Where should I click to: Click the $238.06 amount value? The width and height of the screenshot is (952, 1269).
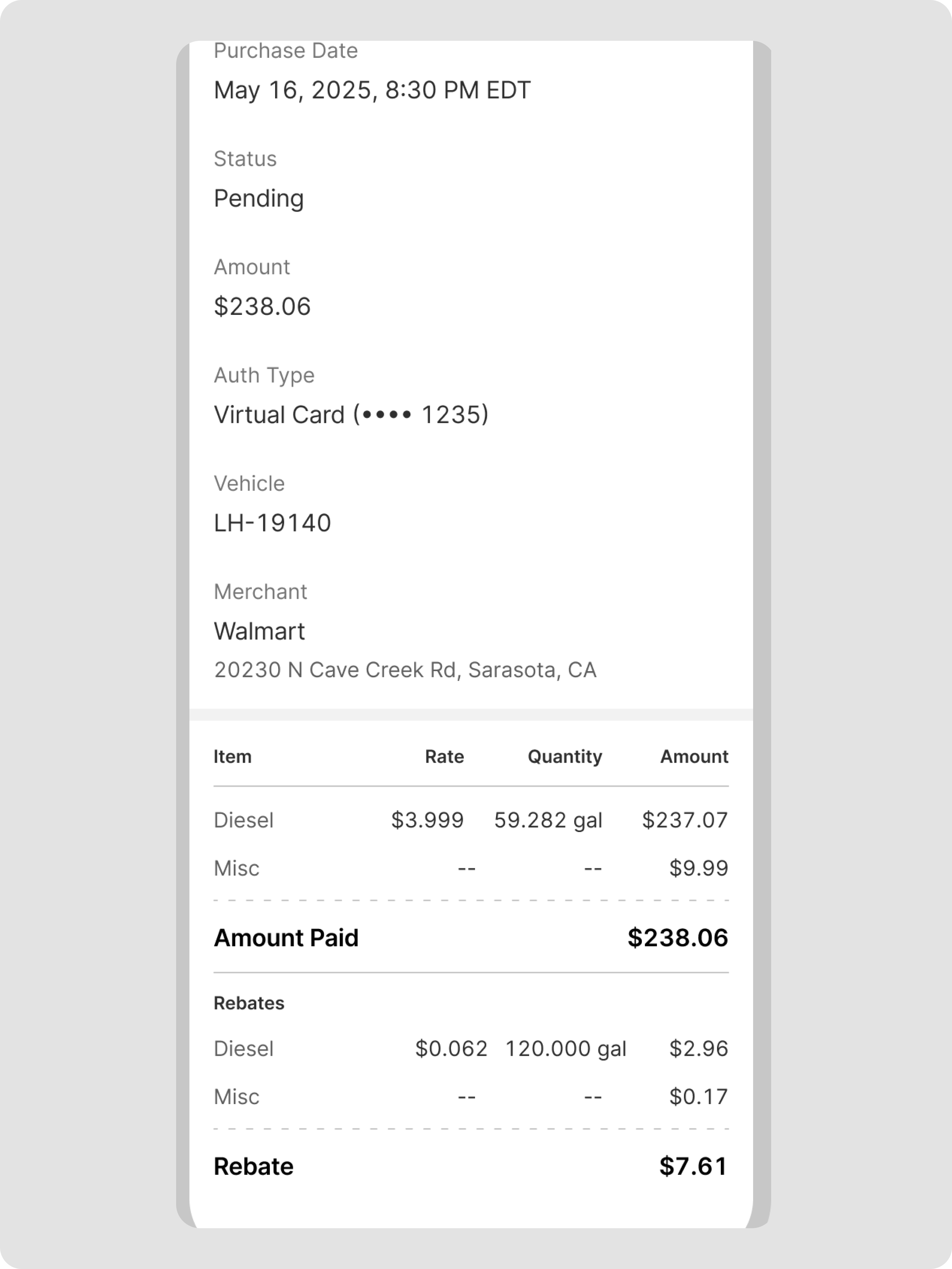coord(262,306)
